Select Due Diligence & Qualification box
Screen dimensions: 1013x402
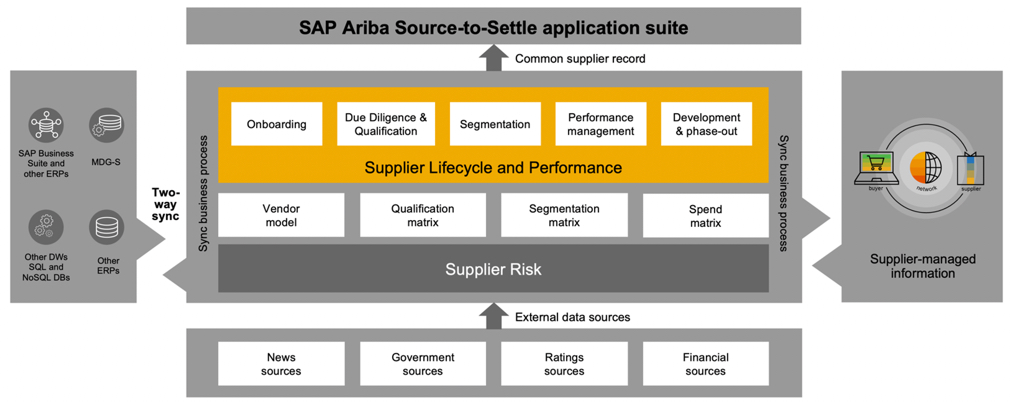[386, 124]
